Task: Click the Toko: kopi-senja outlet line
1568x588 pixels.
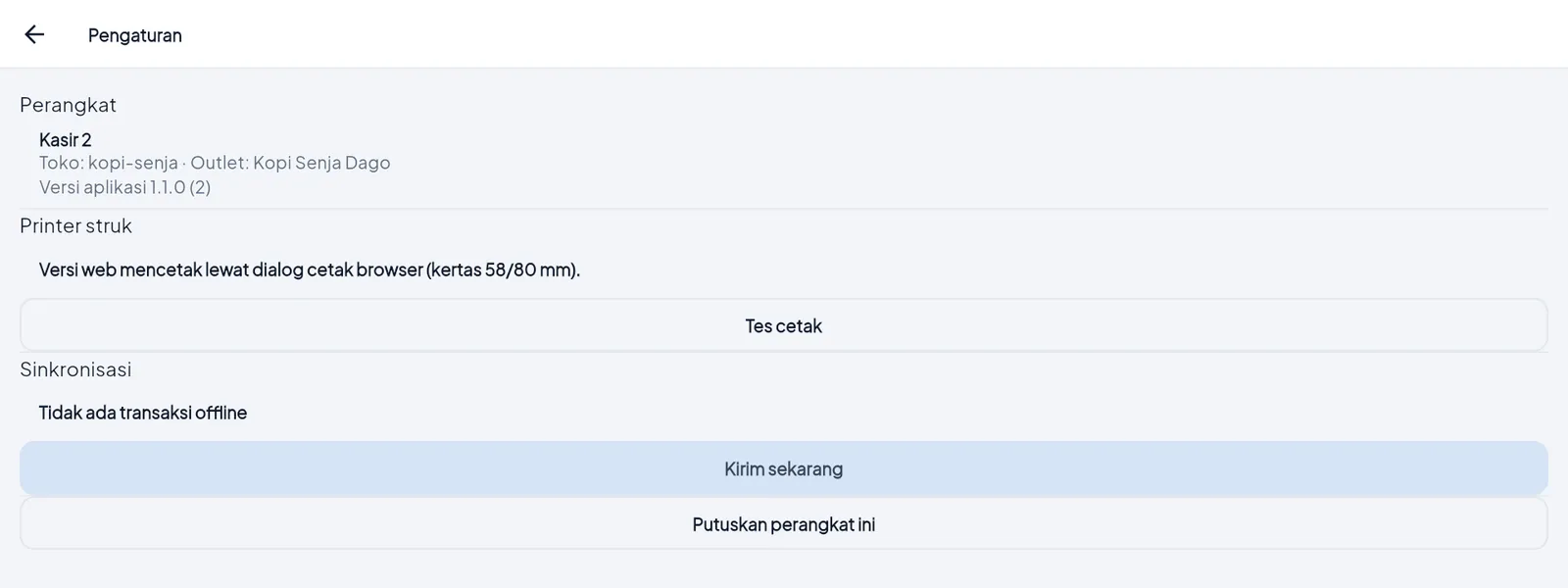Action: [x=215, y=163]
